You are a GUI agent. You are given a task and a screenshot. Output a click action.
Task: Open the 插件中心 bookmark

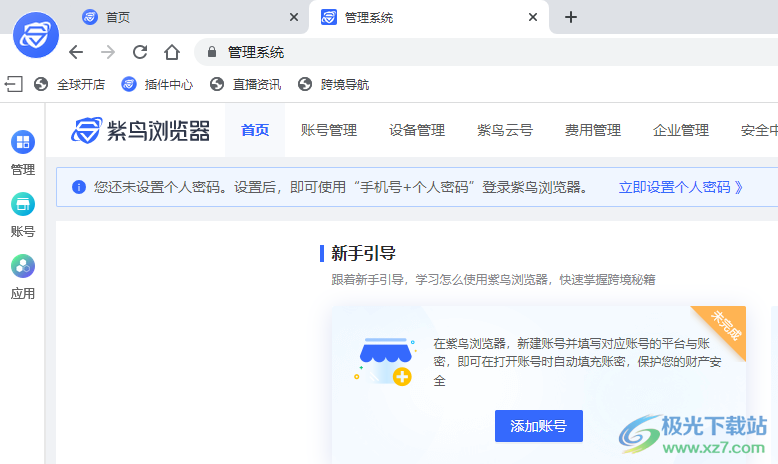click(157, 84)
